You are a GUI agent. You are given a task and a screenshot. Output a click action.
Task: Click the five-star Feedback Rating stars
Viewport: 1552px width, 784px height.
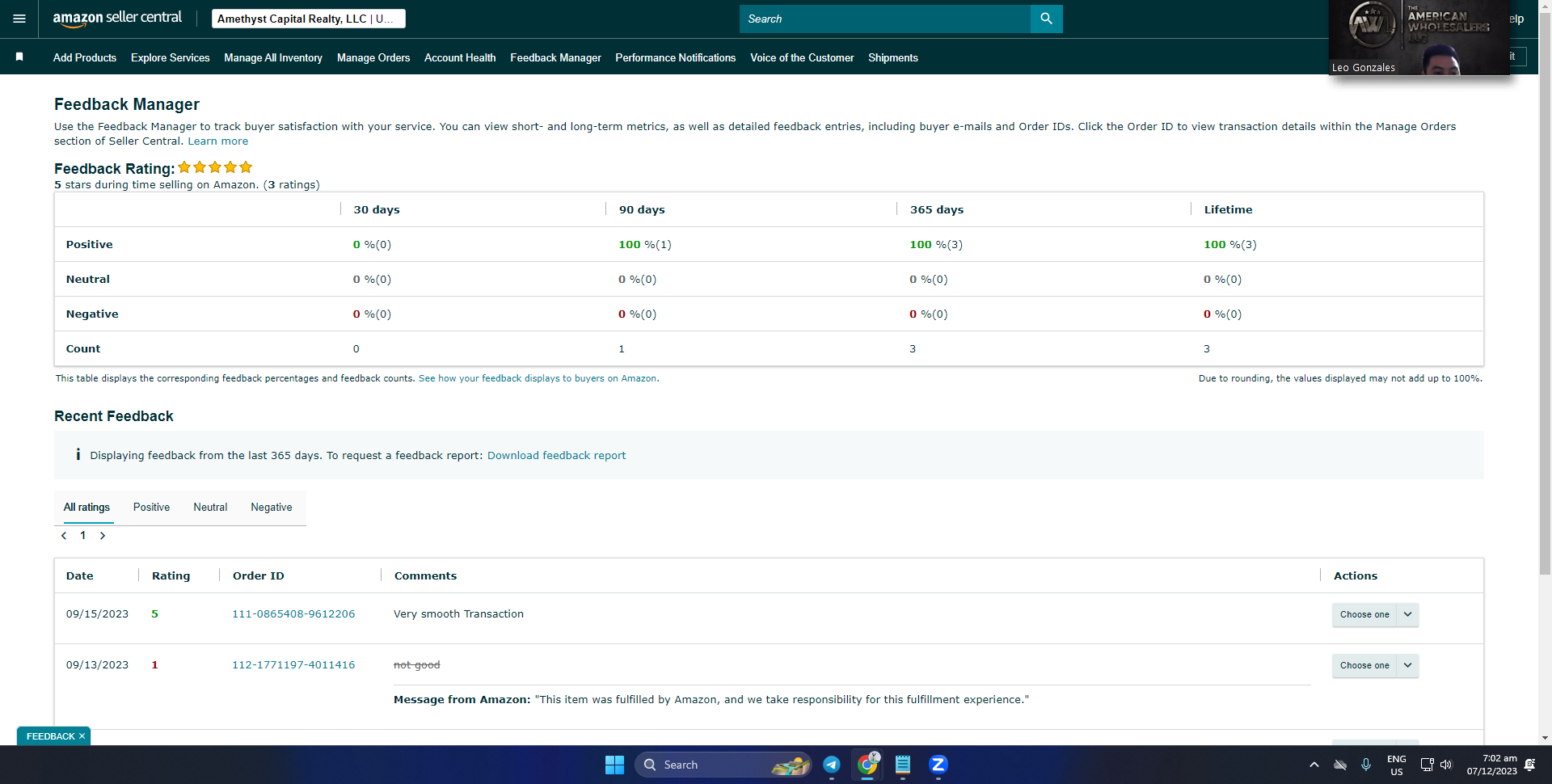pyautogui.click(x=215, y=167)
